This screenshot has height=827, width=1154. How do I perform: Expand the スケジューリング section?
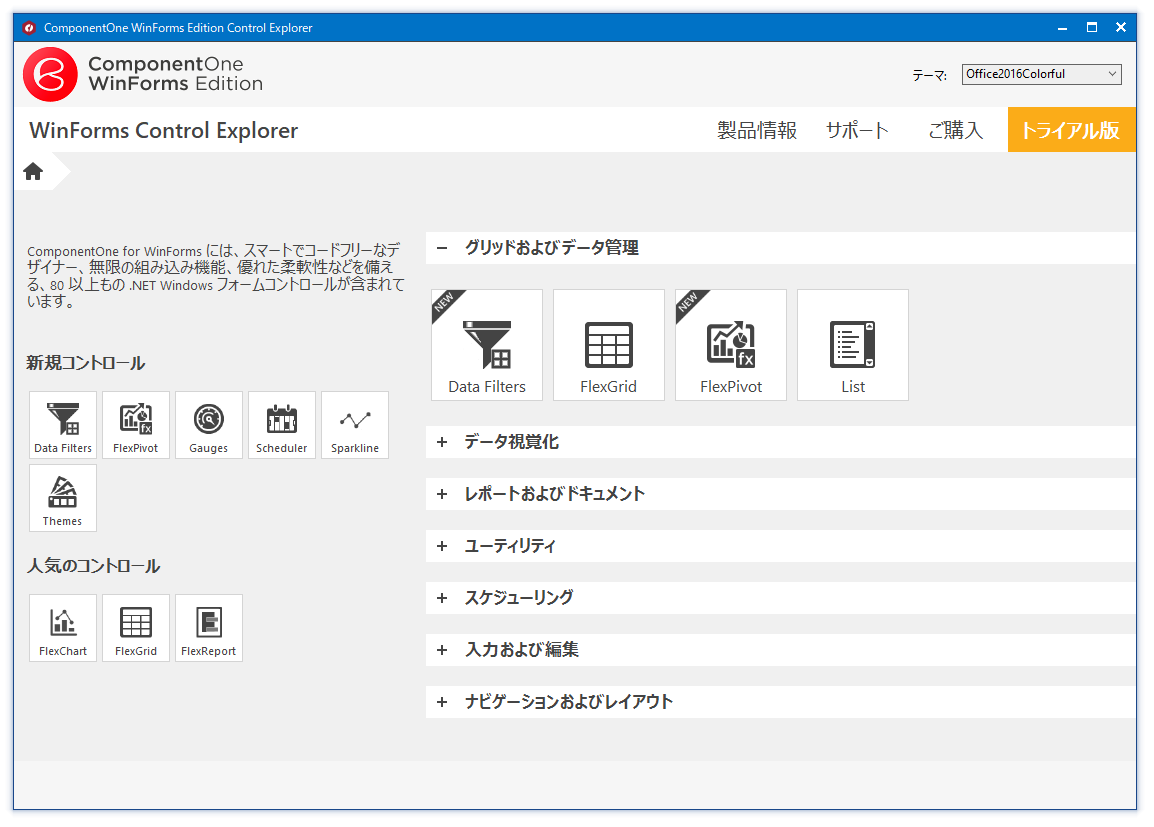click(x=781, y=598)
